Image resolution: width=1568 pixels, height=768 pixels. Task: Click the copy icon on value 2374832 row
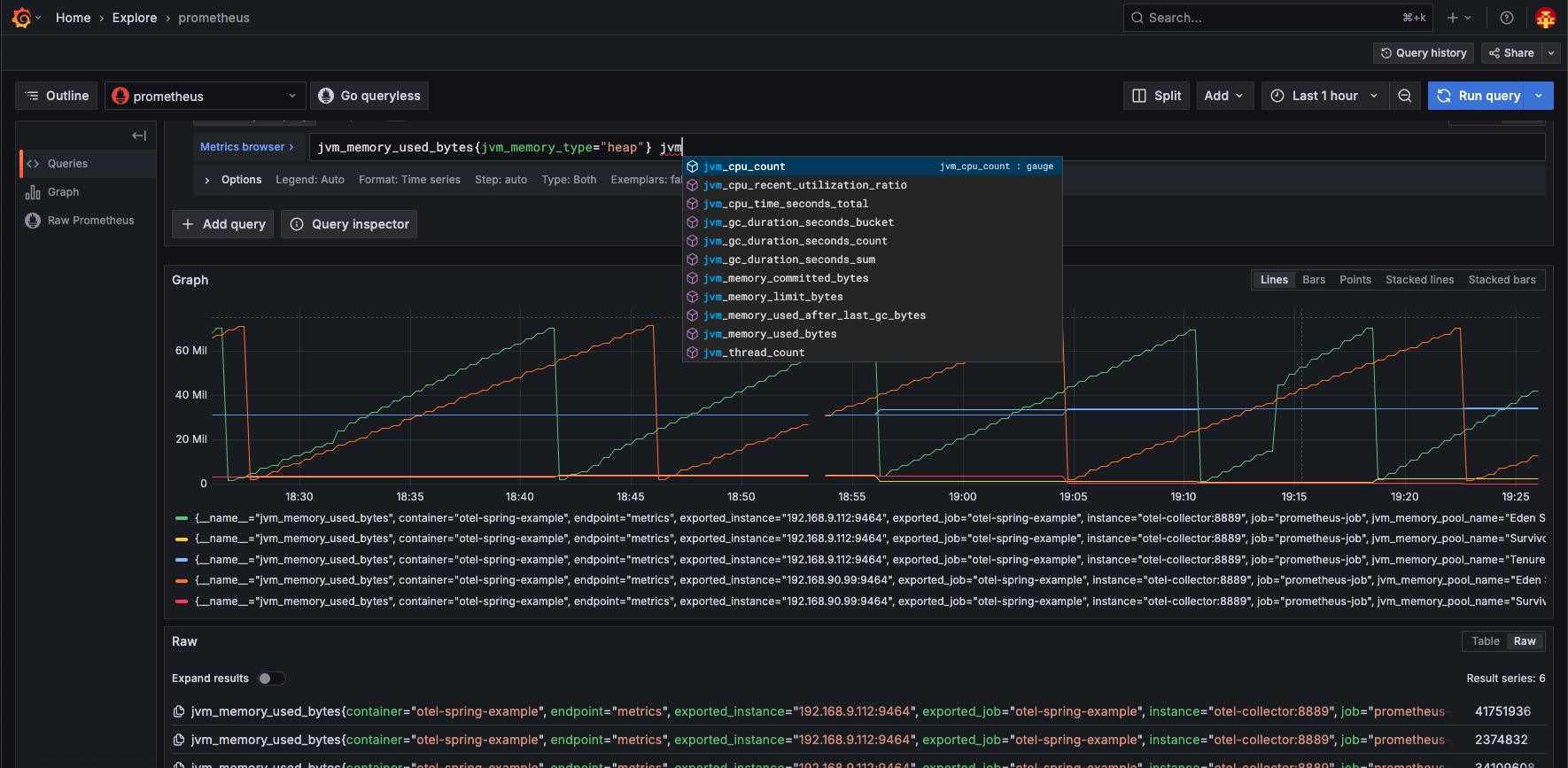pyautogui.click(x=179, y=740)
